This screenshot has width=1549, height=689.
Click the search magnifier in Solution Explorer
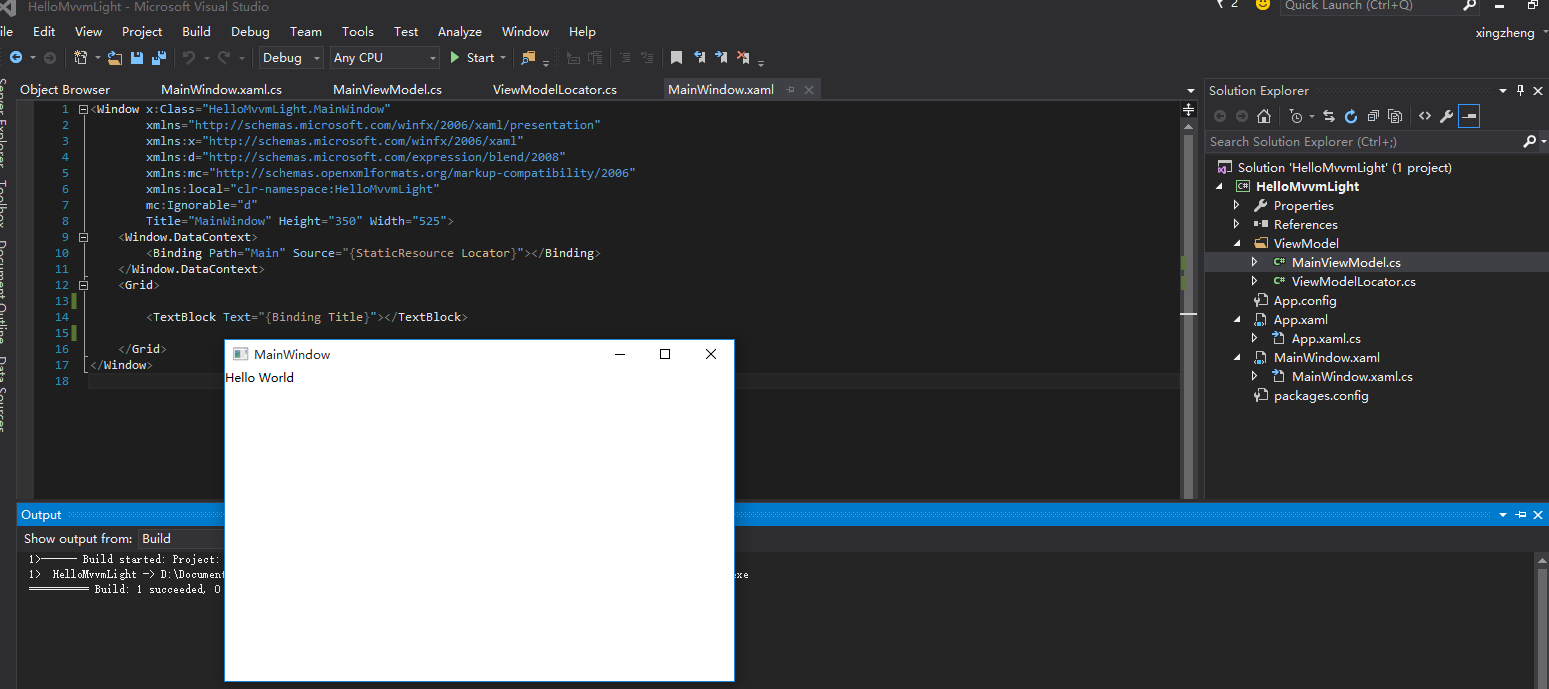click(x=1529, y=142)
